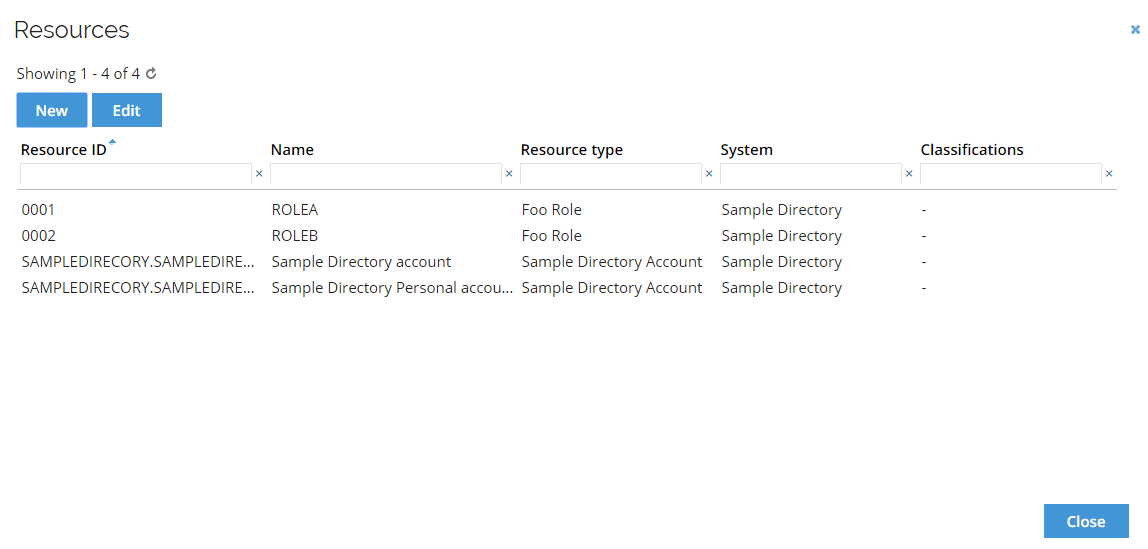Focus the Name filter input field
This screenshot has width=1148, height=549.
[x=387, y=174]
